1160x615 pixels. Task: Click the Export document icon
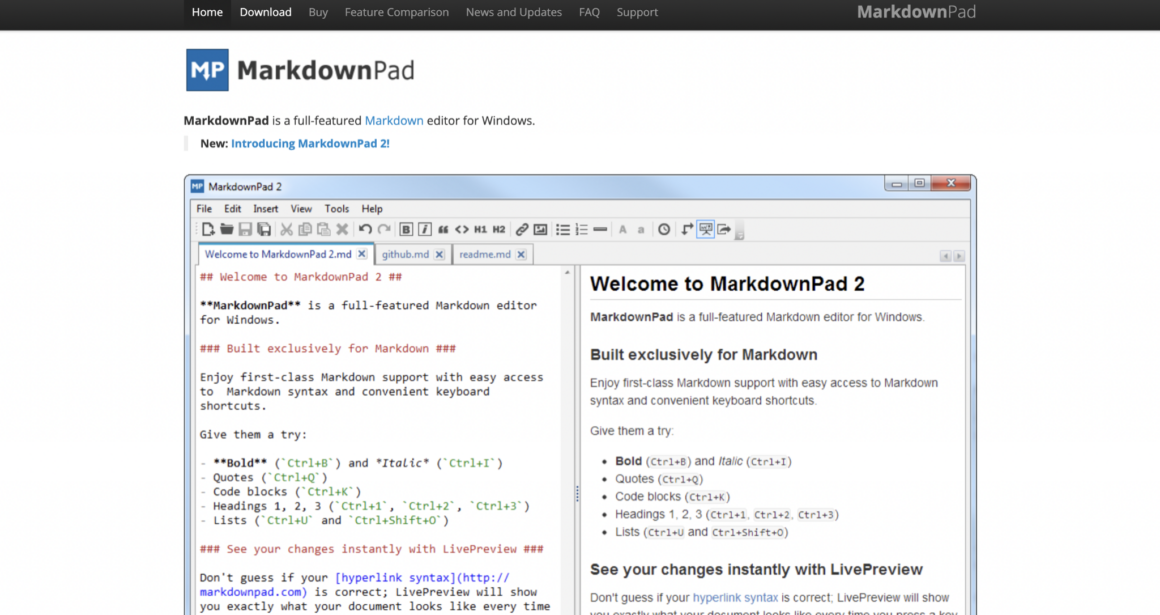click(724, 229)
